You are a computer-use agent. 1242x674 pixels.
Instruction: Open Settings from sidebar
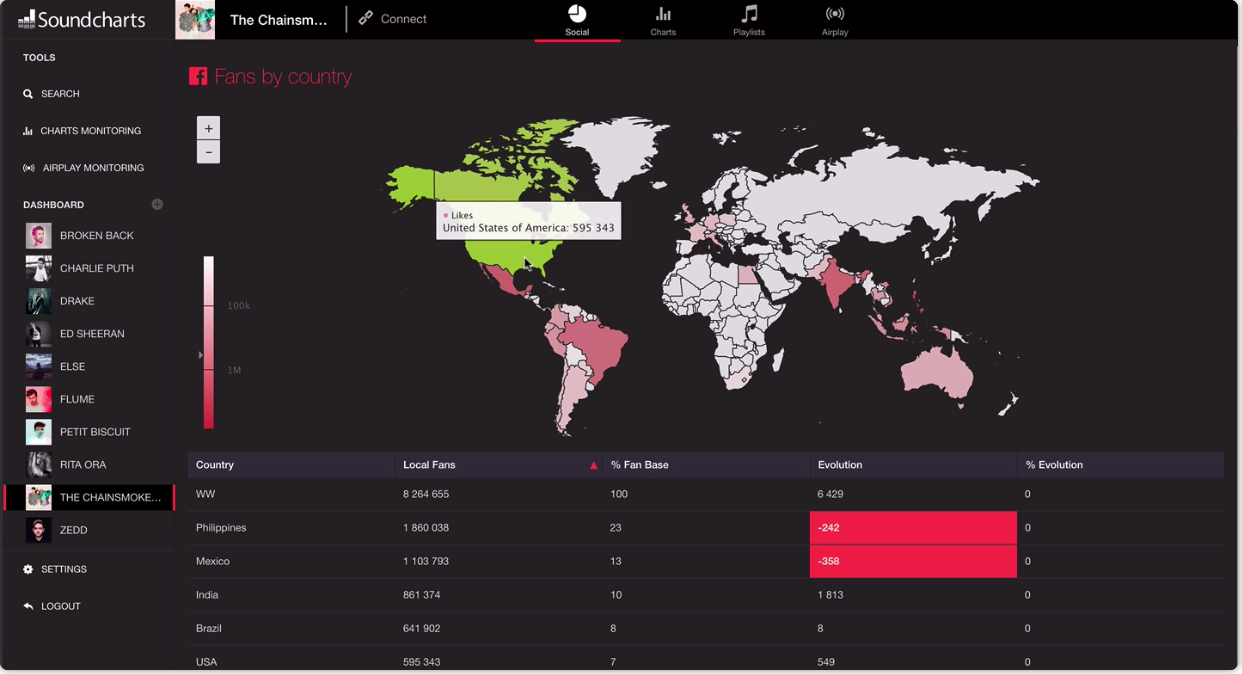(x=55, y=569)
